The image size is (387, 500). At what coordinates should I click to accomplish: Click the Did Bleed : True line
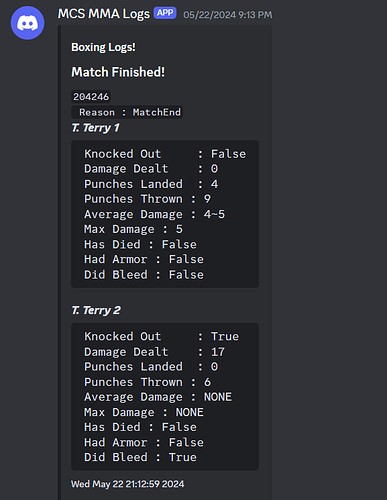(140, 457)
